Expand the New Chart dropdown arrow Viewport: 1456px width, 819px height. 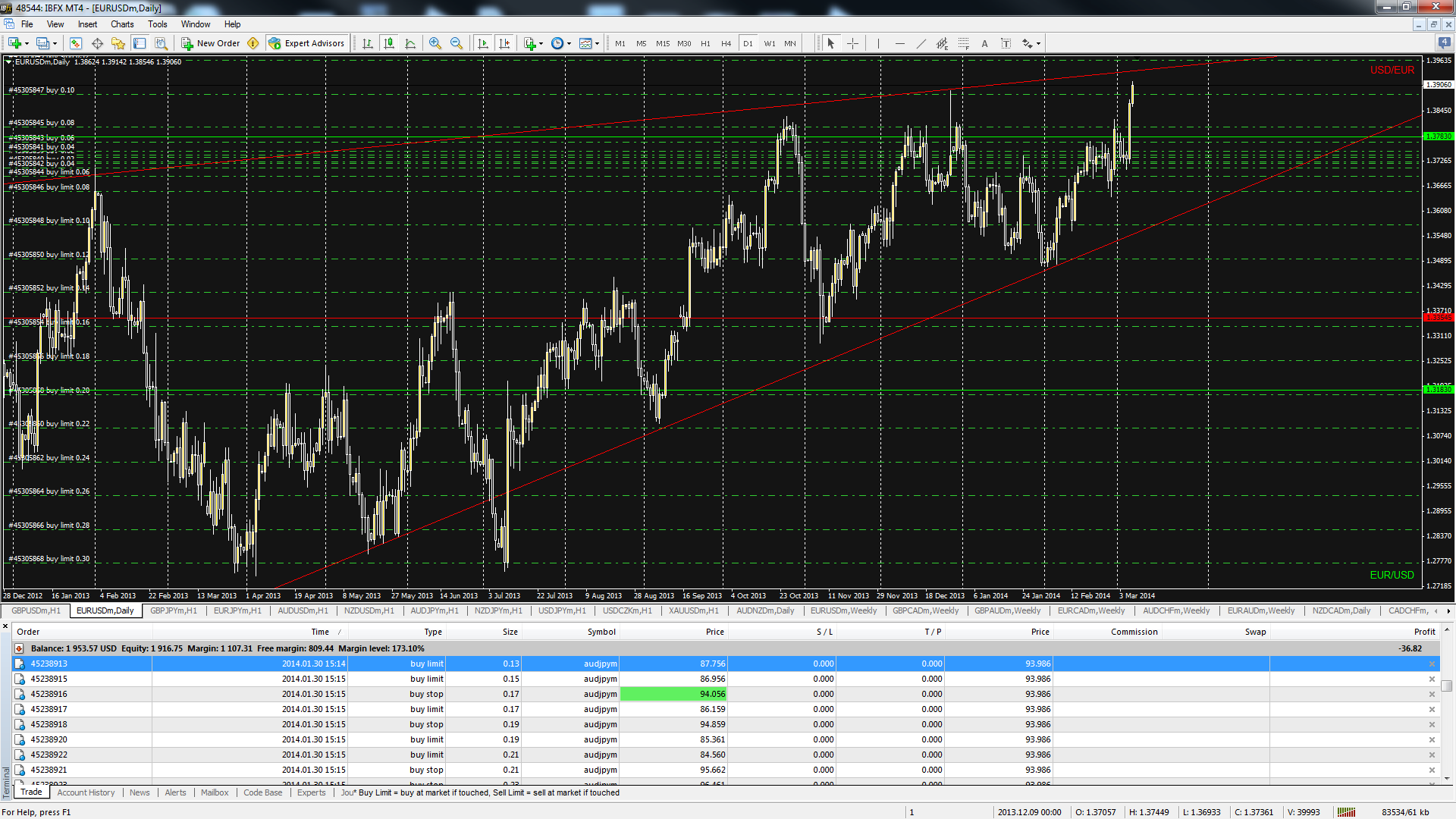tap(27, 43)
